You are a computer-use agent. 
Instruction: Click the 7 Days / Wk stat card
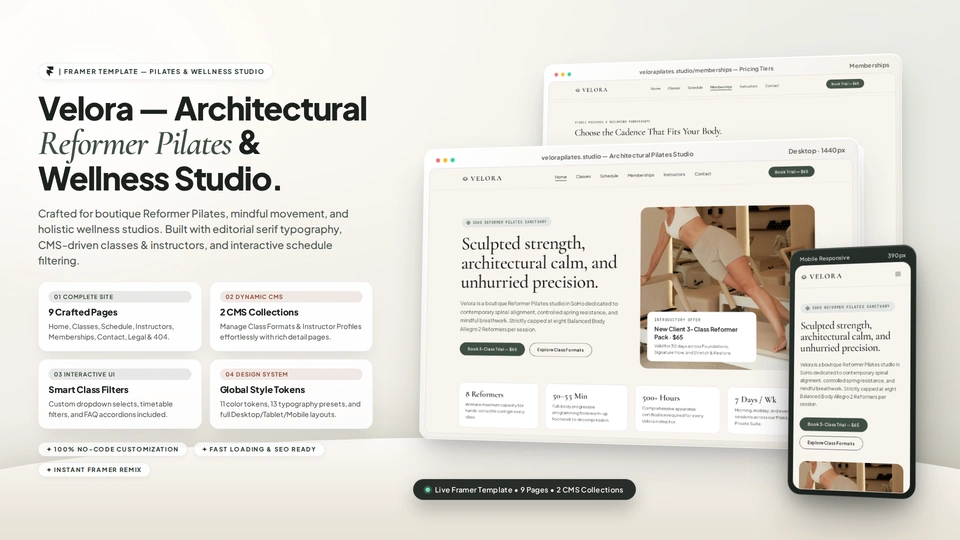pyautogui.click(x=759, y=410)
